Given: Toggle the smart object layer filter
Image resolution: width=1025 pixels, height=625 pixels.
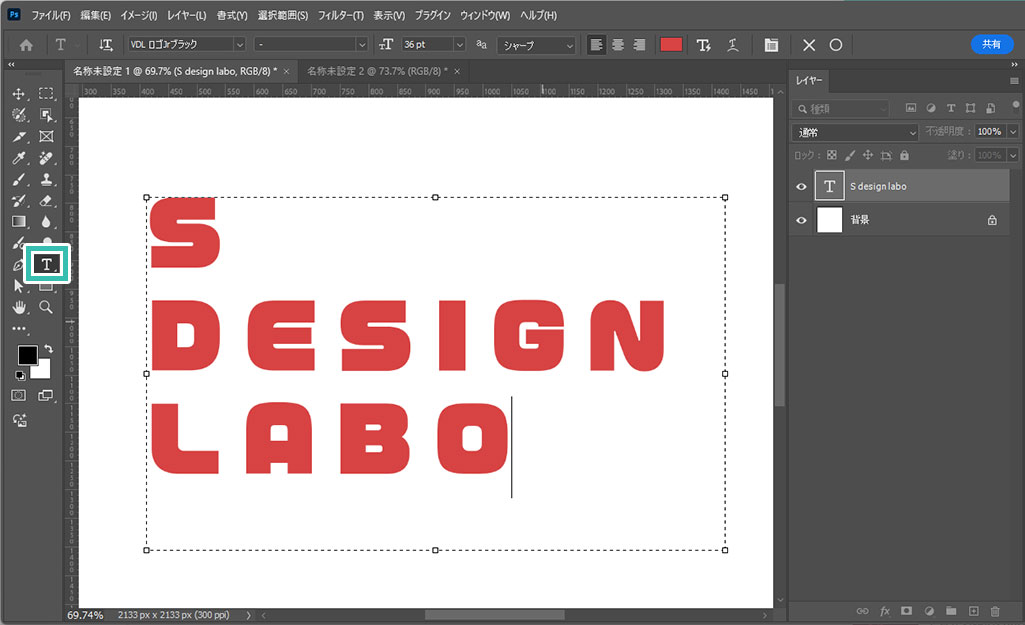Looking at the screenshot, I should [990, 108].
